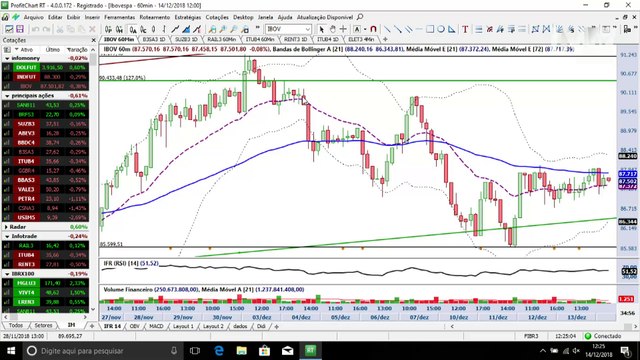Choose the area chart style icon
Viewport: 640px width, 360px height.
[186, 29]
